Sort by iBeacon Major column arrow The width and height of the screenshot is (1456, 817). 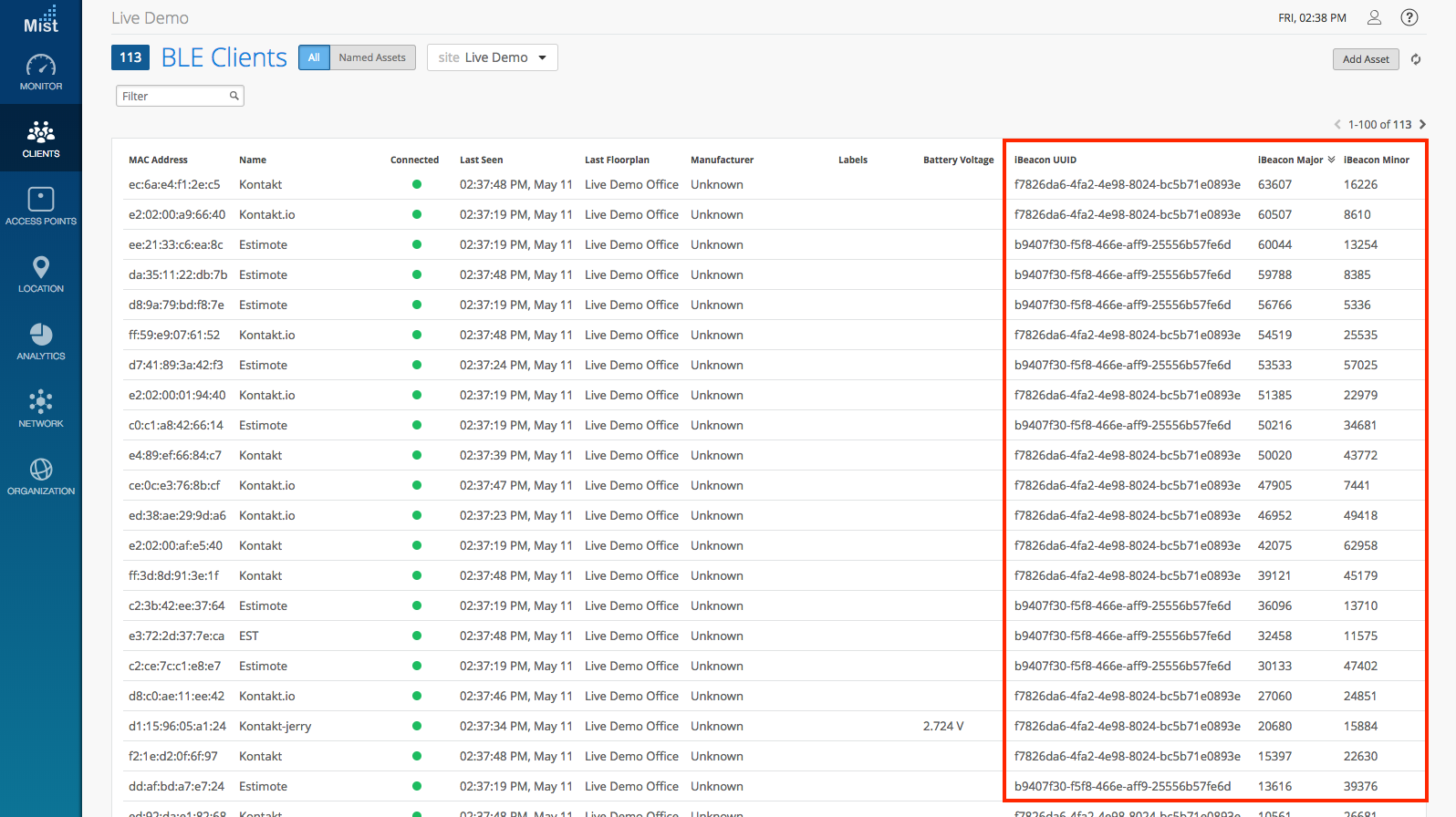pyautogui.click(x=1332, y=160)
